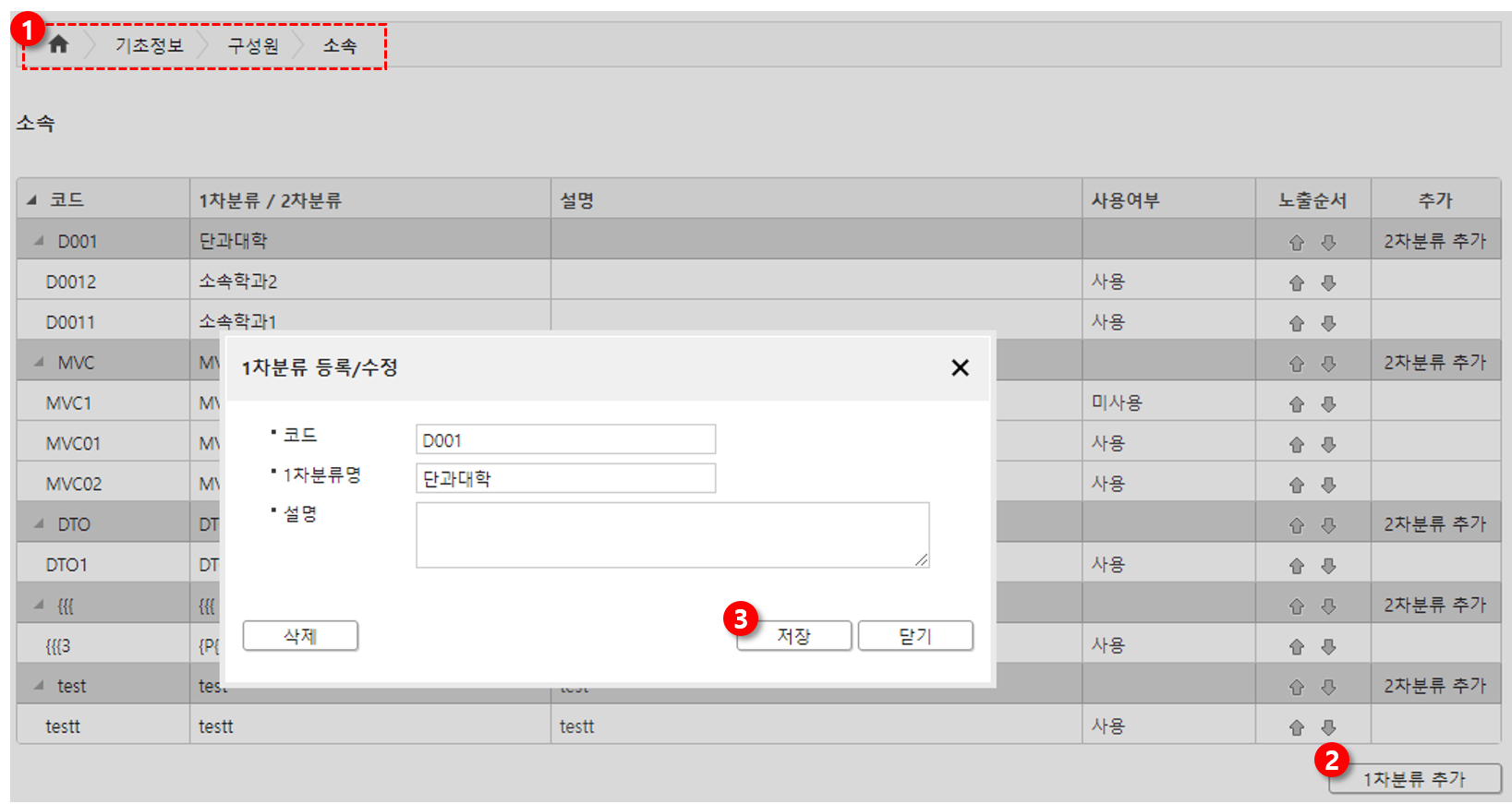Move MVC01 row down
Image resolution: width=1512 pixels, height=804 pixels.
[1328, 445]
